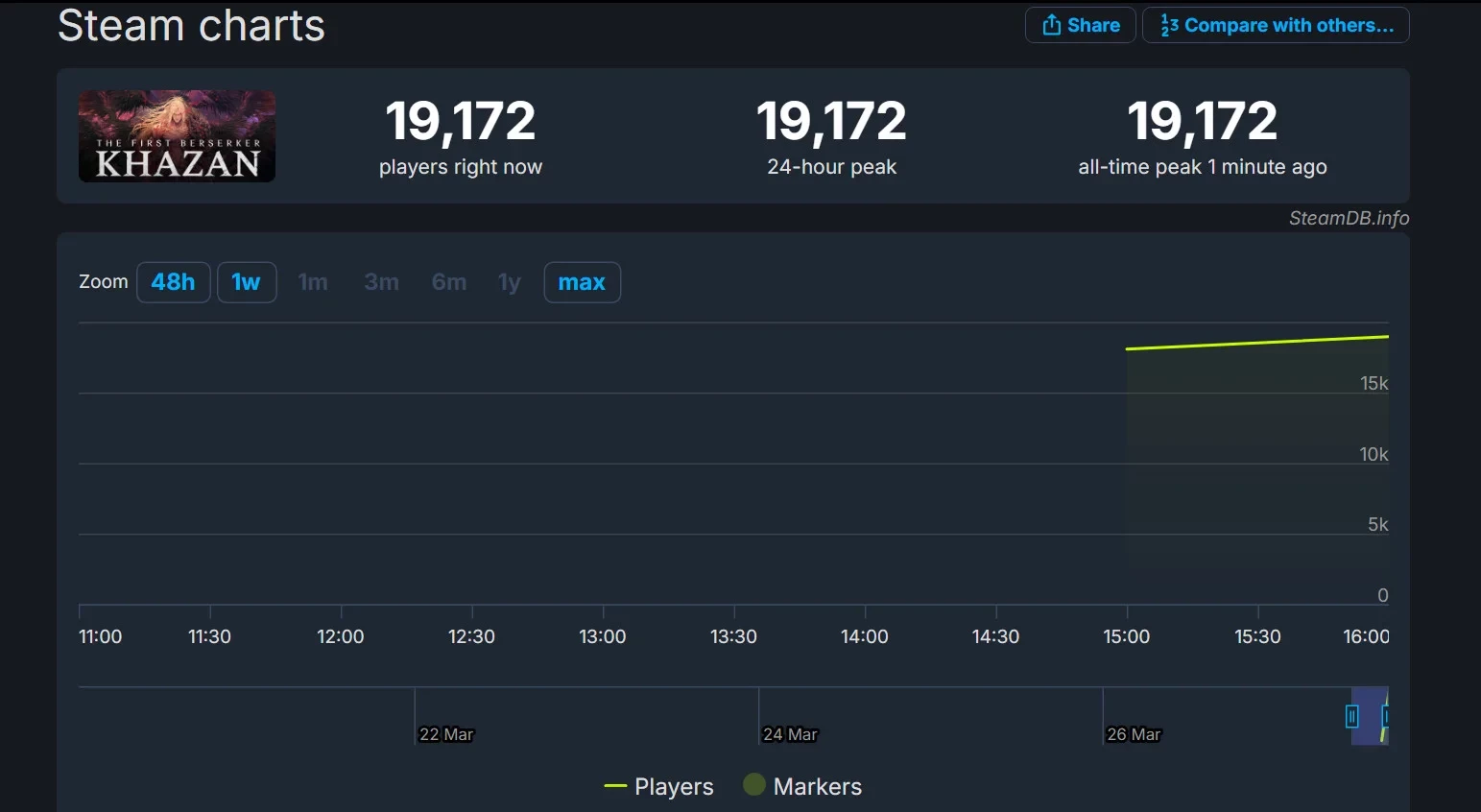Image resolution: width=1481 pixels, height=812 pixels.
Task: Click the 22 Mar point in the navigator
Action: pyautogui.click(x=445, y=734)
